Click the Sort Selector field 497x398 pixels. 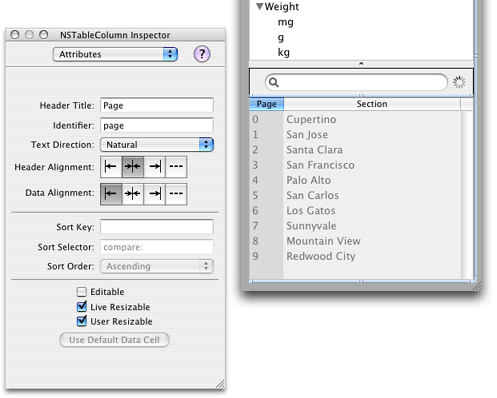157,247
